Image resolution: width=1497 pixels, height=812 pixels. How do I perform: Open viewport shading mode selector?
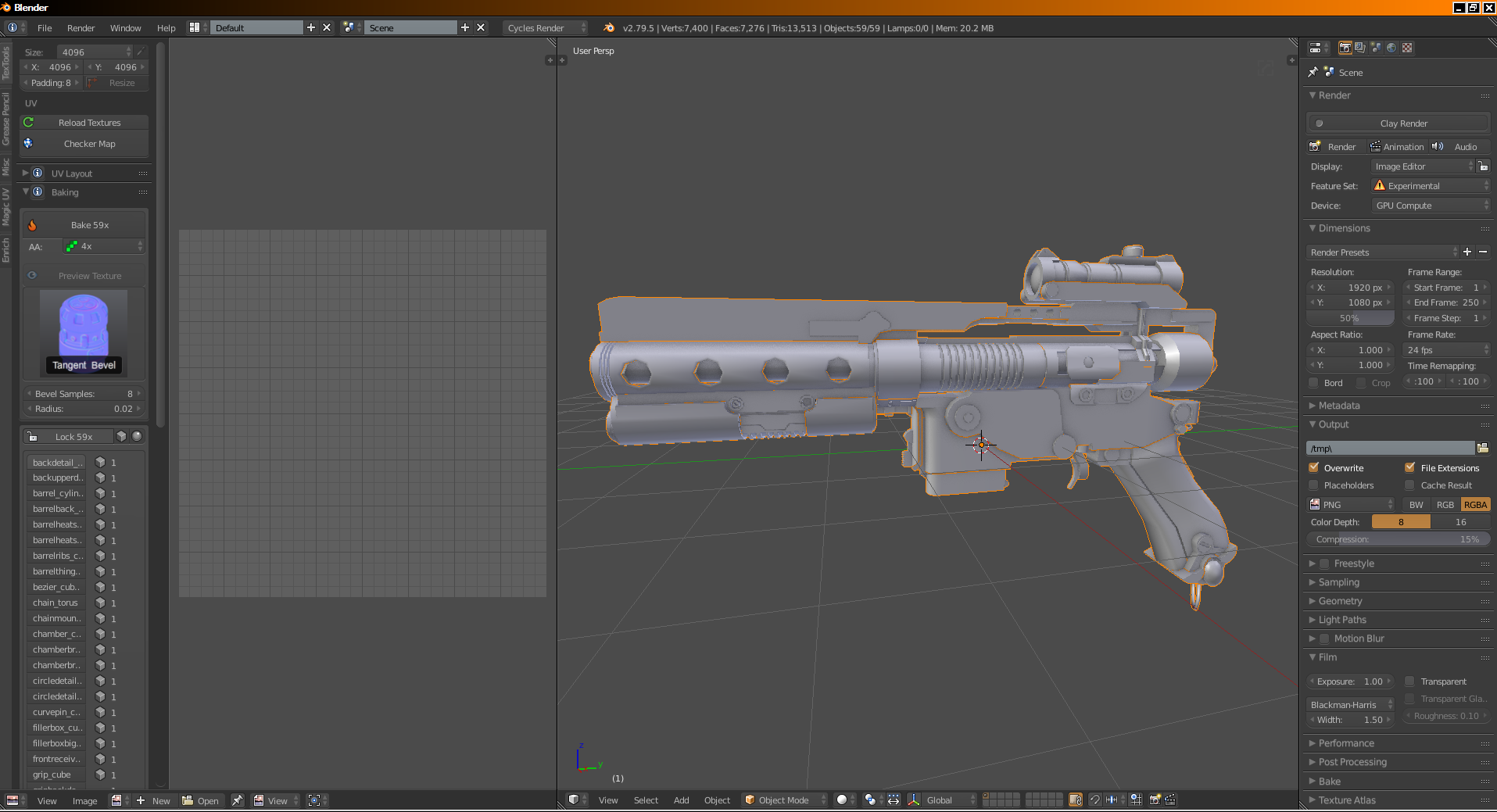point(845,799)
